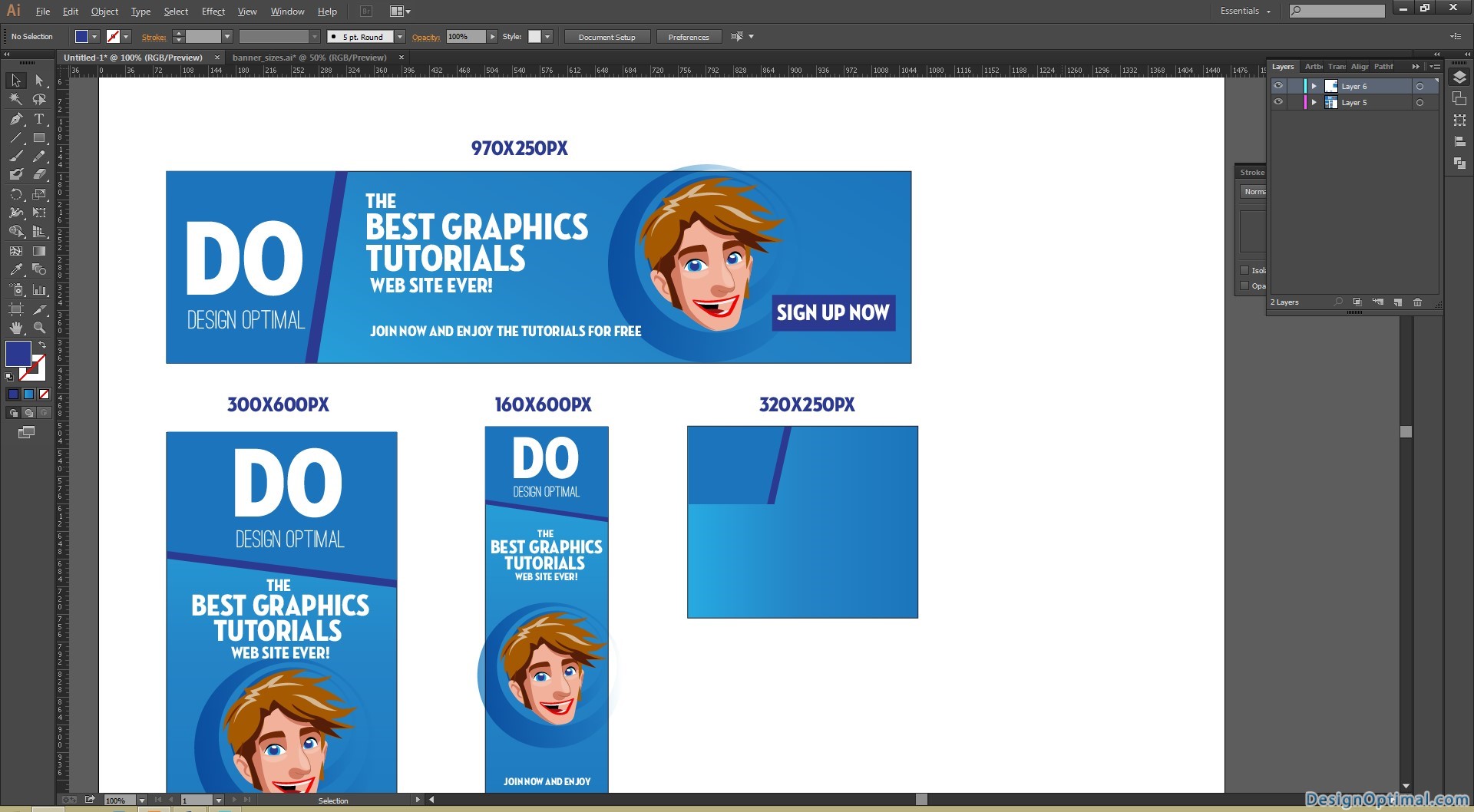Pick the Eyedropper tool
The image size is (1474, 812).
[15, 269]
